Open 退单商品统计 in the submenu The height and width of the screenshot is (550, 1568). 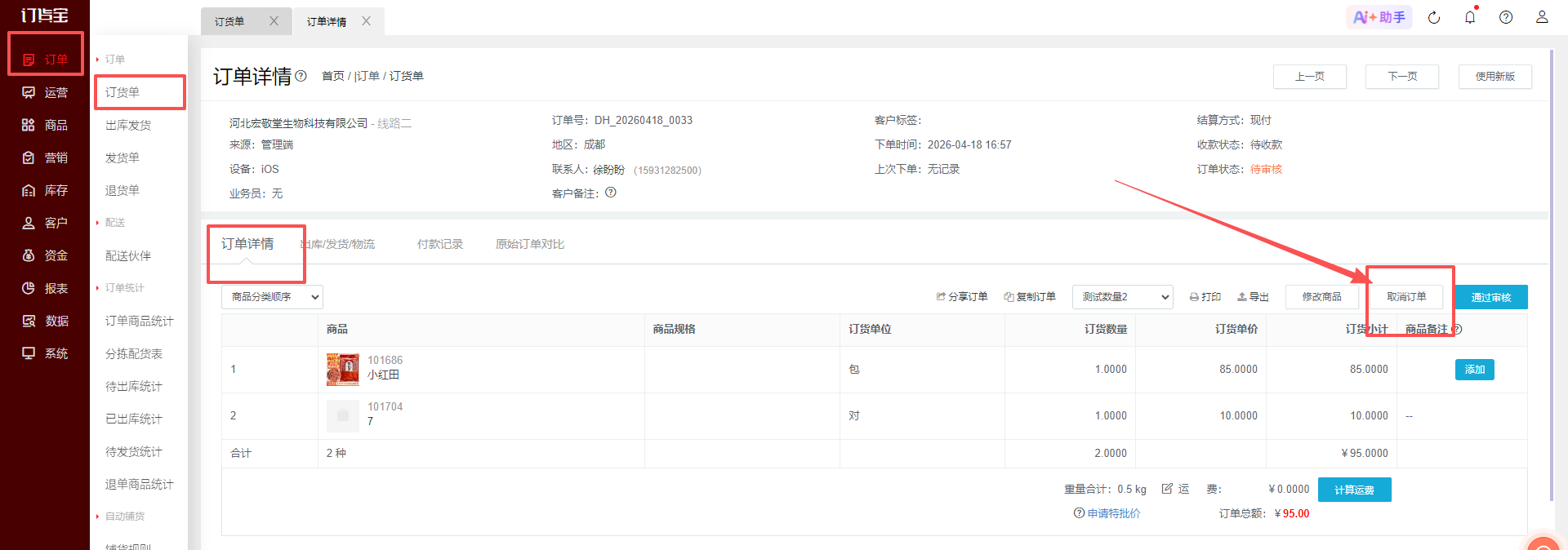coord(140,484)
